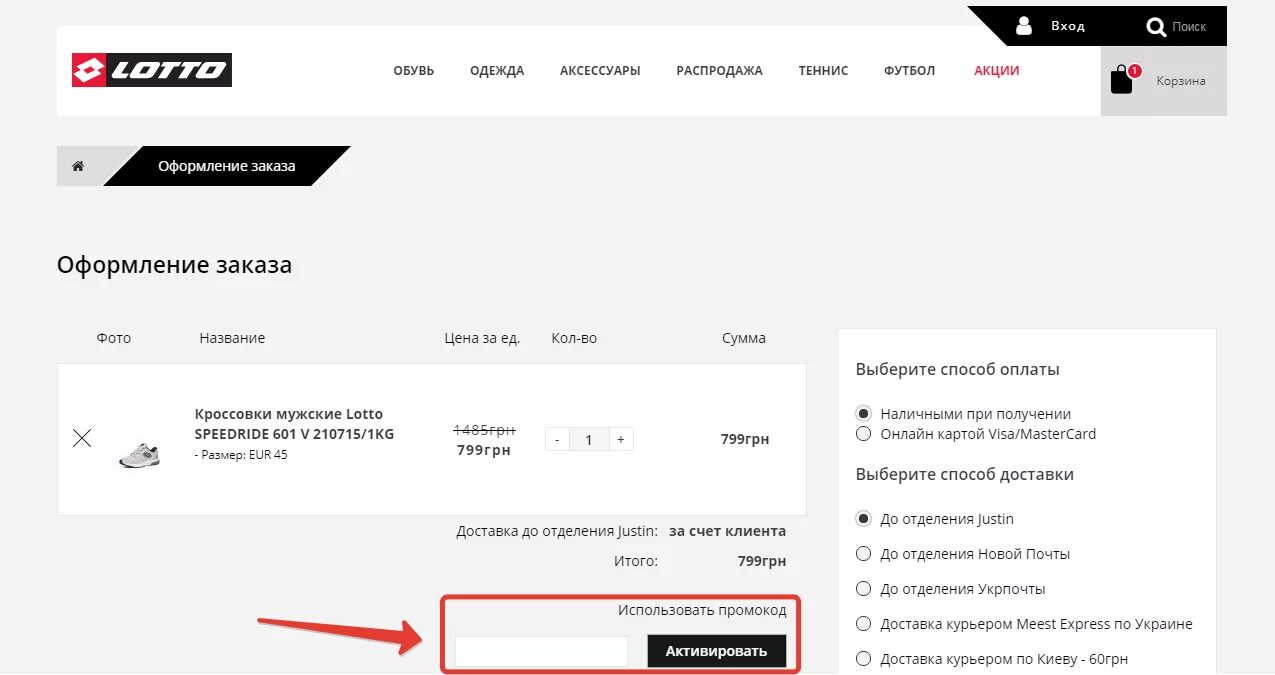Choose delivery До отделения Укрпочты
The height and width of the screenshot is (675, 1275).
(x=863, y=588)
